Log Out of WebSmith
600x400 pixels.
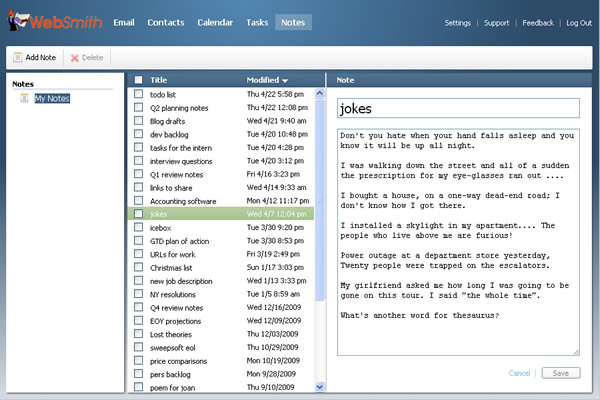[x=579, y=23]
